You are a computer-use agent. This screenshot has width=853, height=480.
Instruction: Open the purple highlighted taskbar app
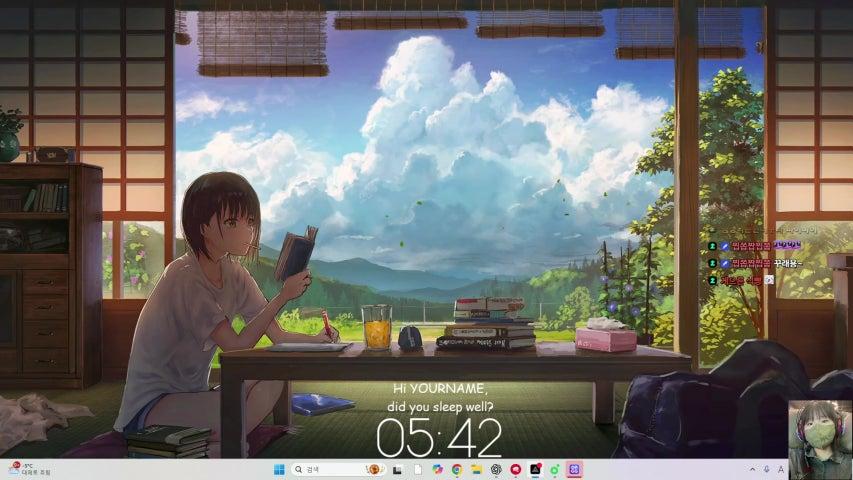[574, 470]
